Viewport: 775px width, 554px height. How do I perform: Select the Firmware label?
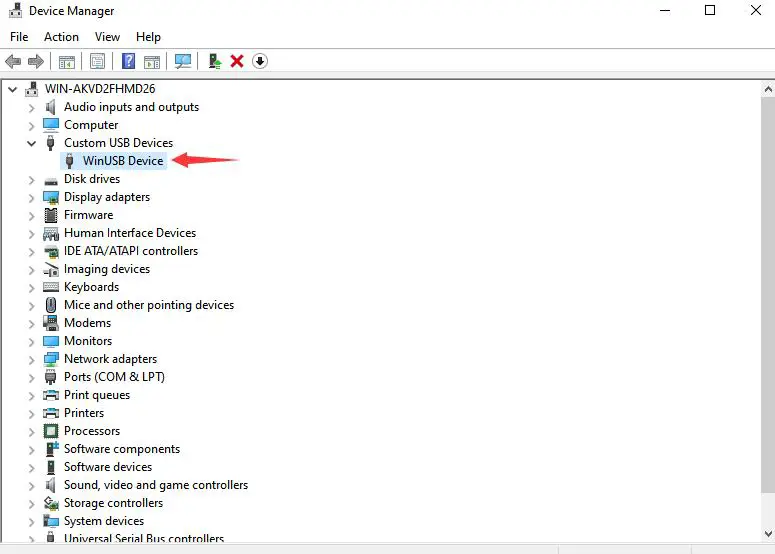click(88, 215)
